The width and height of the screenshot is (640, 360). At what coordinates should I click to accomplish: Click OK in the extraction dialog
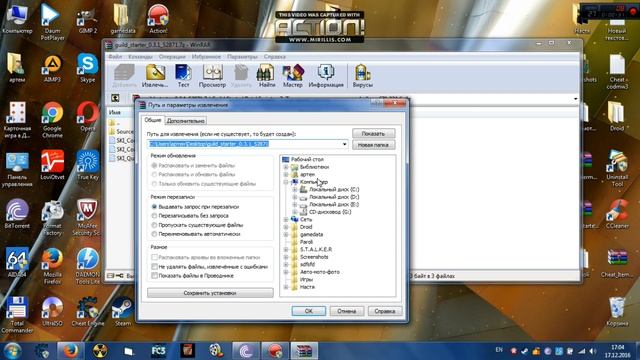pyautogui.click(x=309, y=311)
